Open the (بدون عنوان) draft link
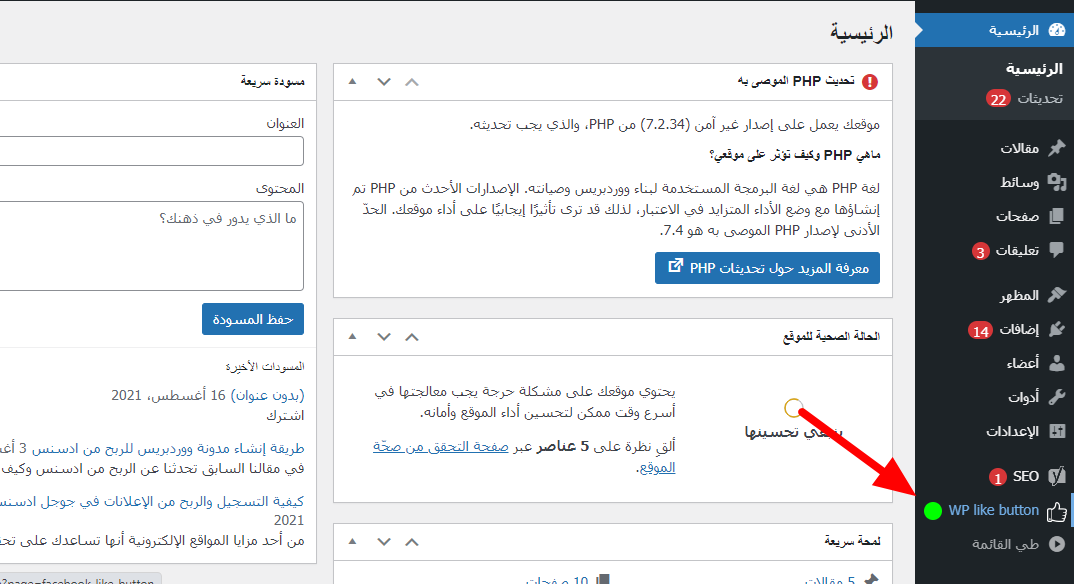 (267, 395)
